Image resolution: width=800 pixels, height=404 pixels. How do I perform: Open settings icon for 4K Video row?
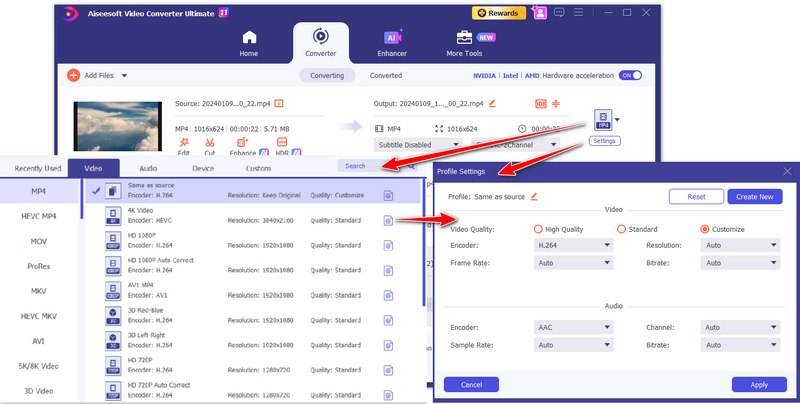tap(388, 220)
